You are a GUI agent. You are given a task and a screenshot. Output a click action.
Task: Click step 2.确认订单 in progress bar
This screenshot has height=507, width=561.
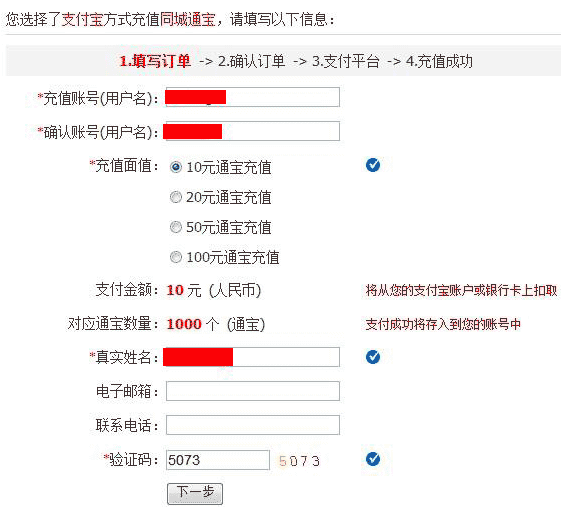[251, 61]
